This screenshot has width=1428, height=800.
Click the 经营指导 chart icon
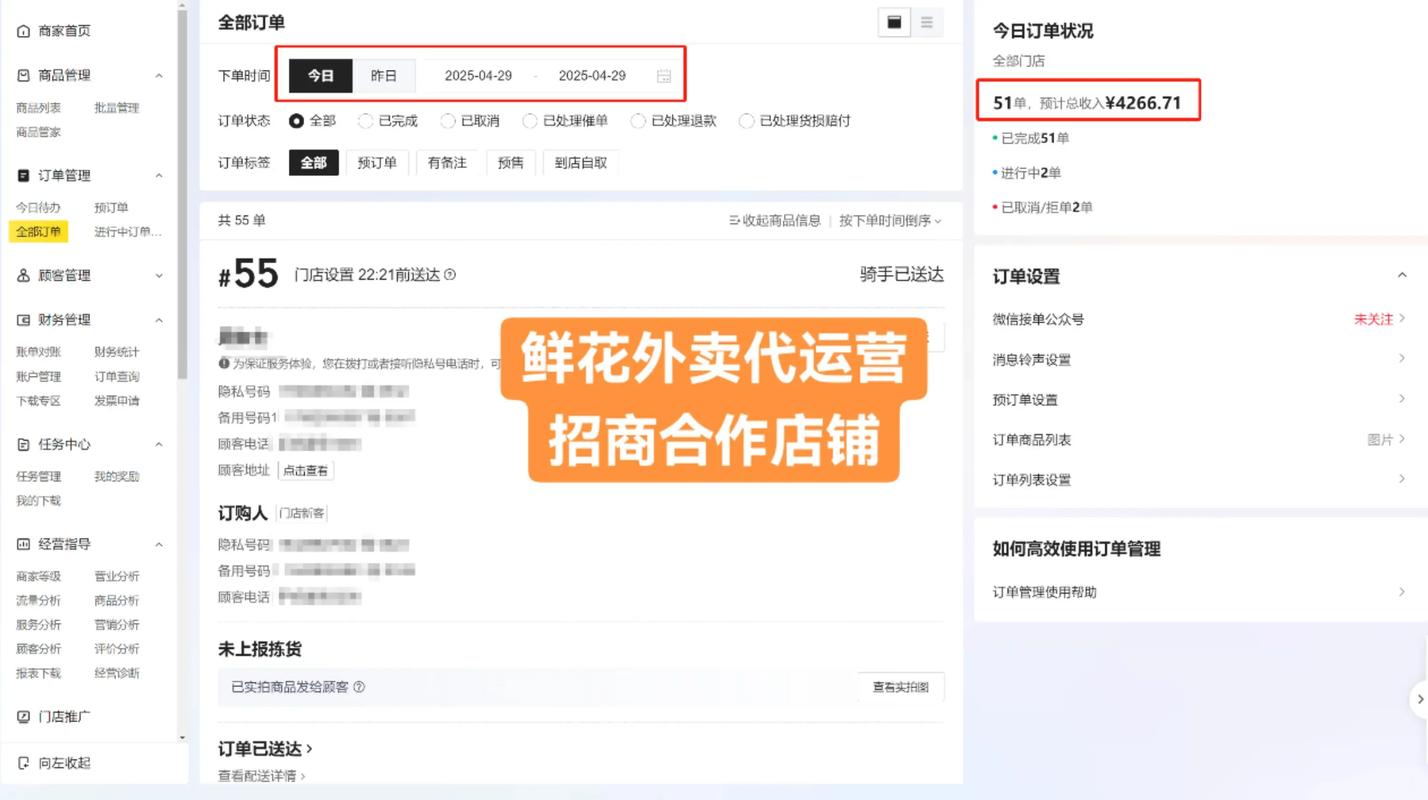click(x=23, y=544)
